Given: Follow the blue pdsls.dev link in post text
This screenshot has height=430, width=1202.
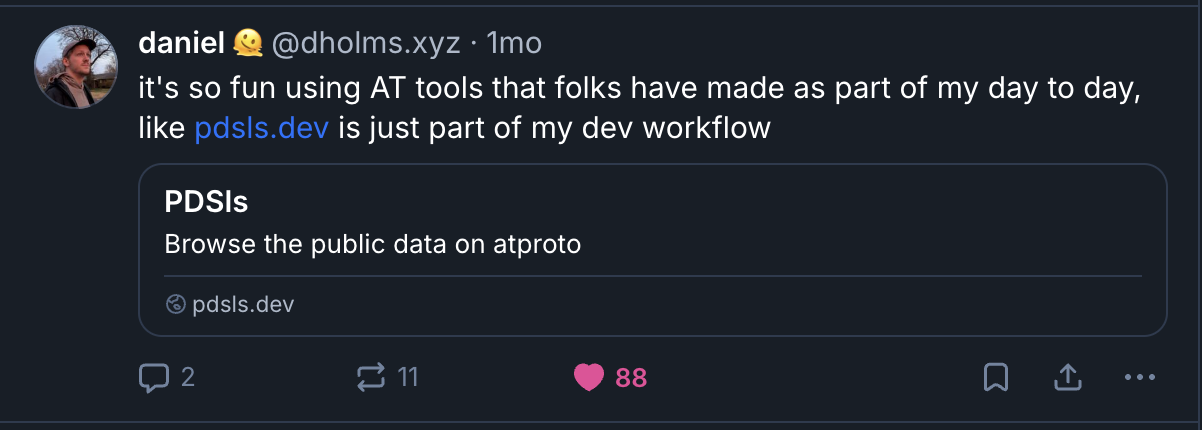Looking at the screenshot, I should tap(262, 129).
